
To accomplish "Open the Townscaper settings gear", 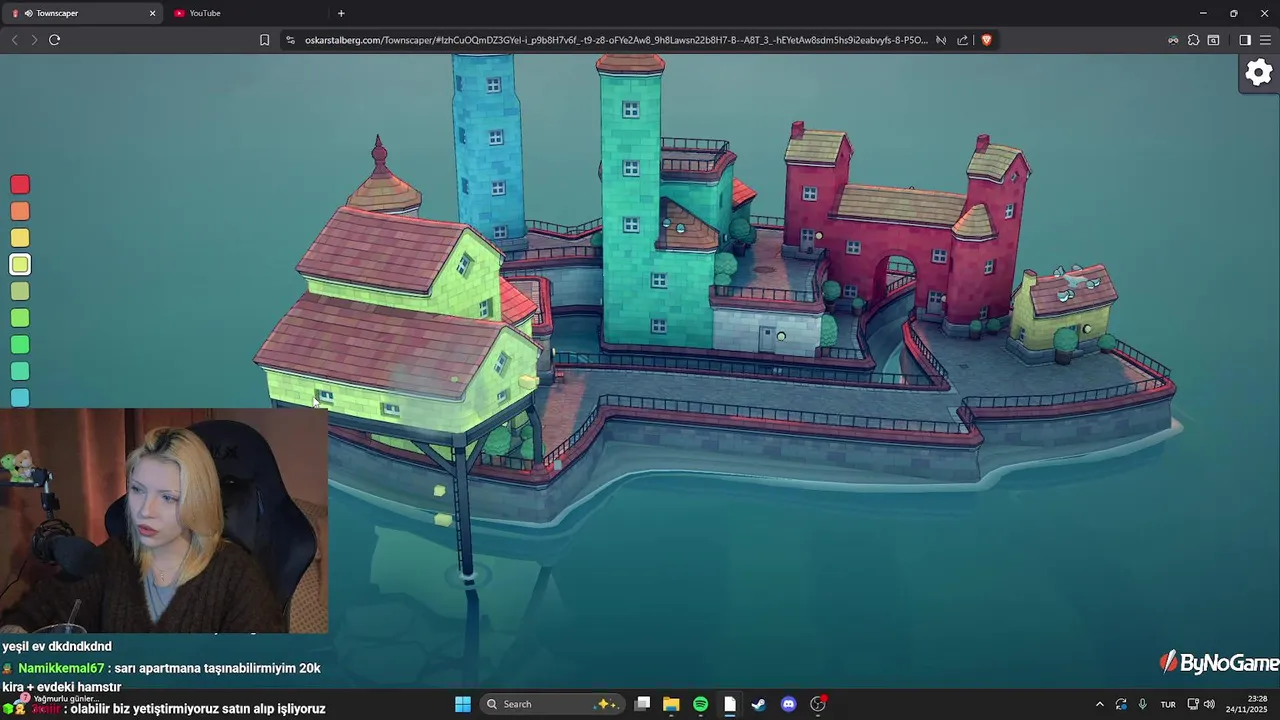I will point(1258,73).
